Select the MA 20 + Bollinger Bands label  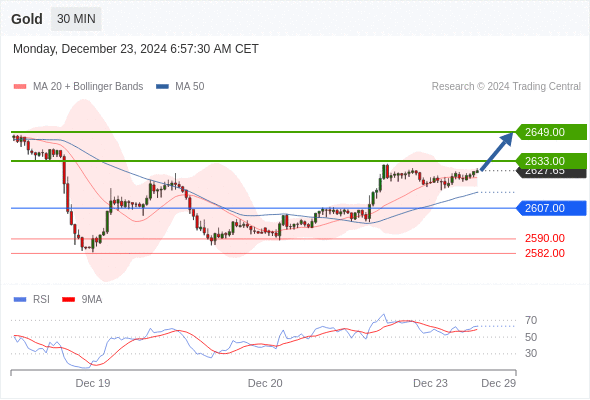point(88,87)
